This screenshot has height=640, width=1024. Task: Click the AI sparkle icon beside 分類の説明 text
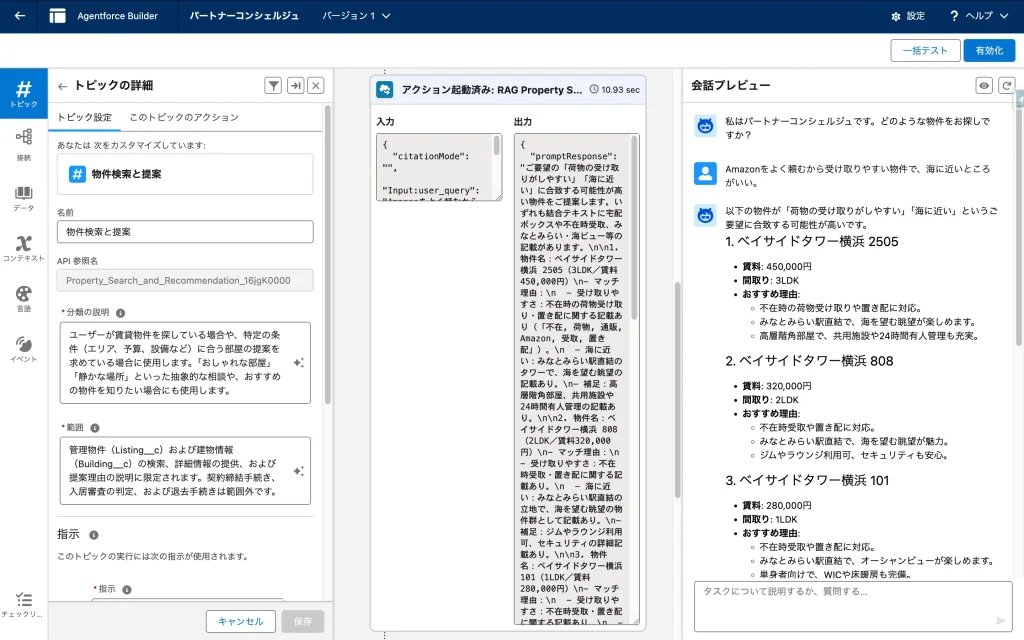[x=298, y=362]
